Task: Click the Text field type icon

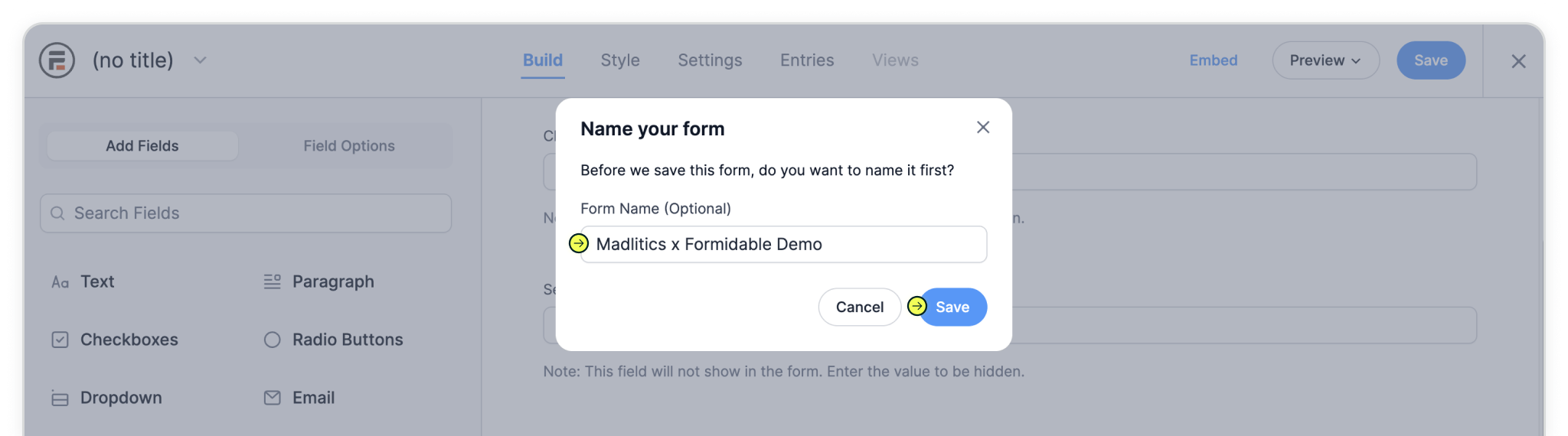Action: pyautogui.click(x=60, y=282)
